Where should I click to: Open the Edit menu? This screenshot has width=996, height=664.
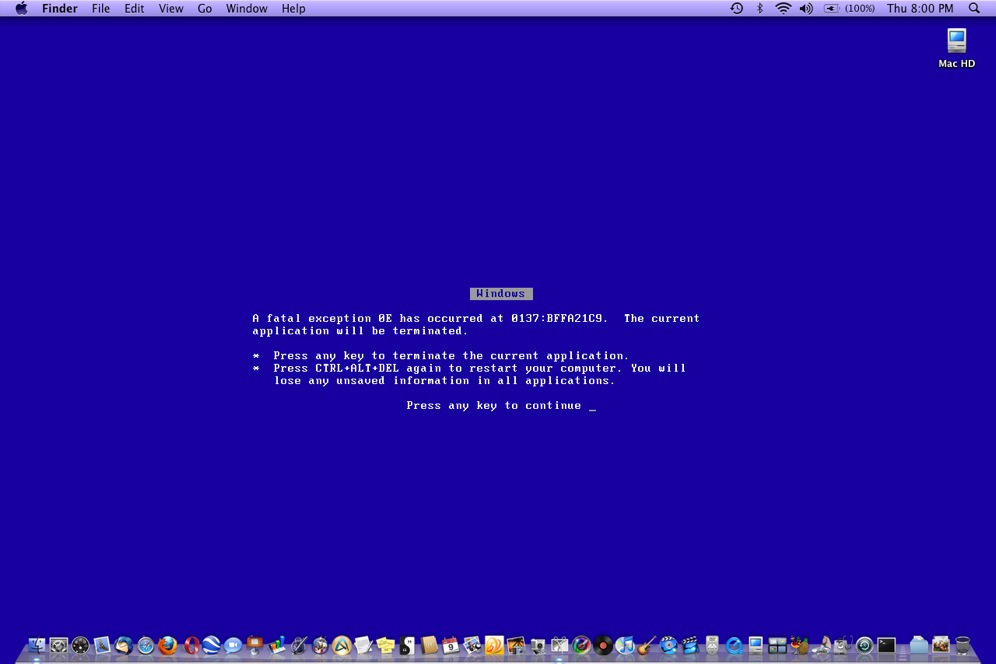coord(134,8)
